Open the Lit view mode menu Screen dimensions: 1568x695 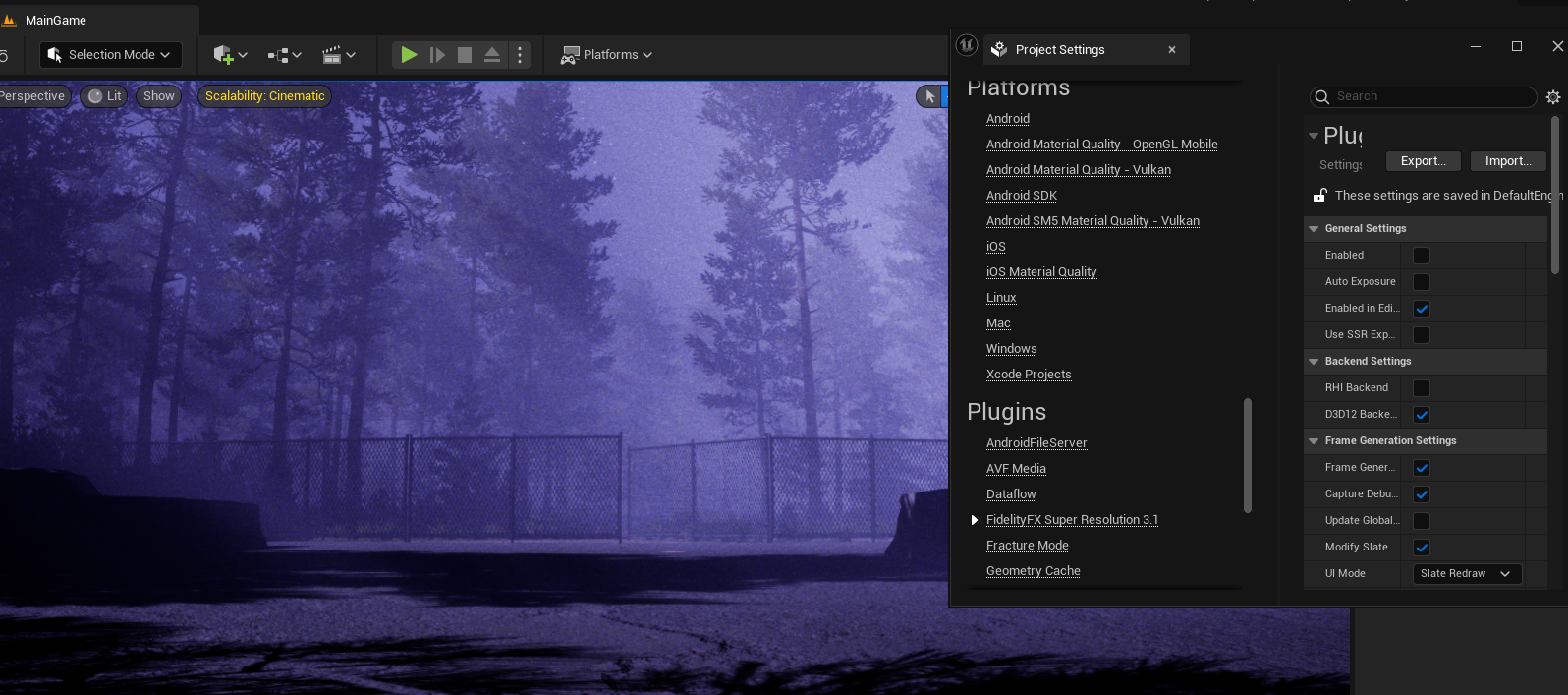point(104,96)
